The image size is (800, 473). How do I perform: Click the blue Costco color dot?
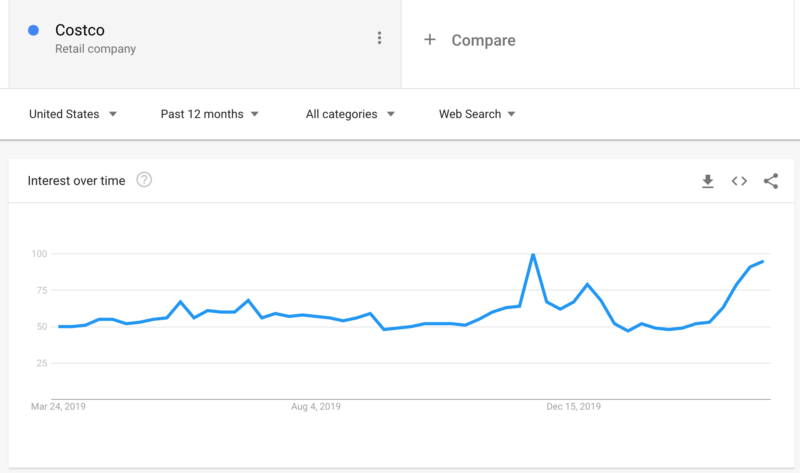pos(34,31)
